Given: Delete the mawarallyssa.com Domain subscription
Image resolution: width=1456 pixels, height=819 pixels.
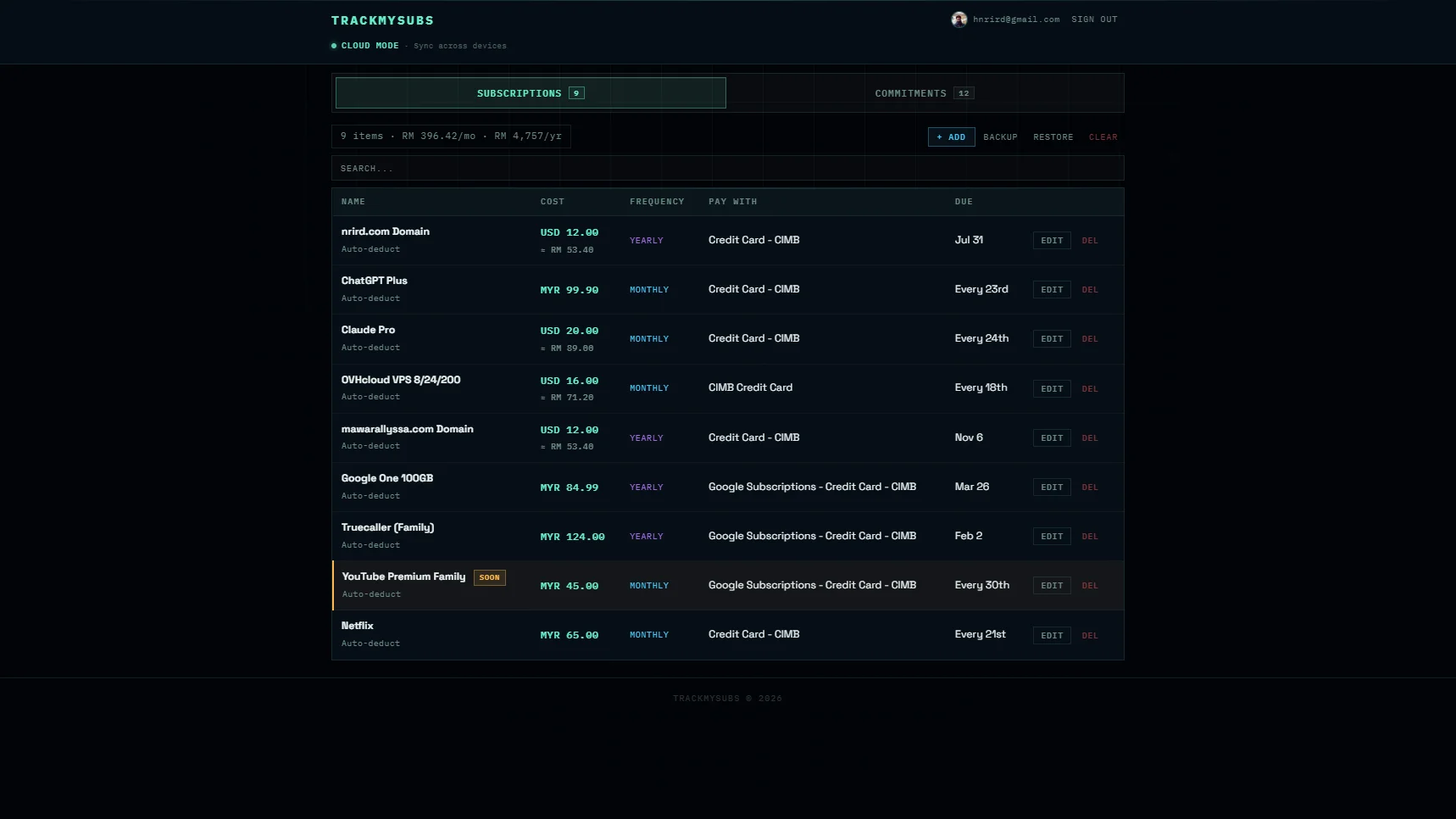Looking at the screenshot, I should pyautogui.click(x=1090, y=438).
